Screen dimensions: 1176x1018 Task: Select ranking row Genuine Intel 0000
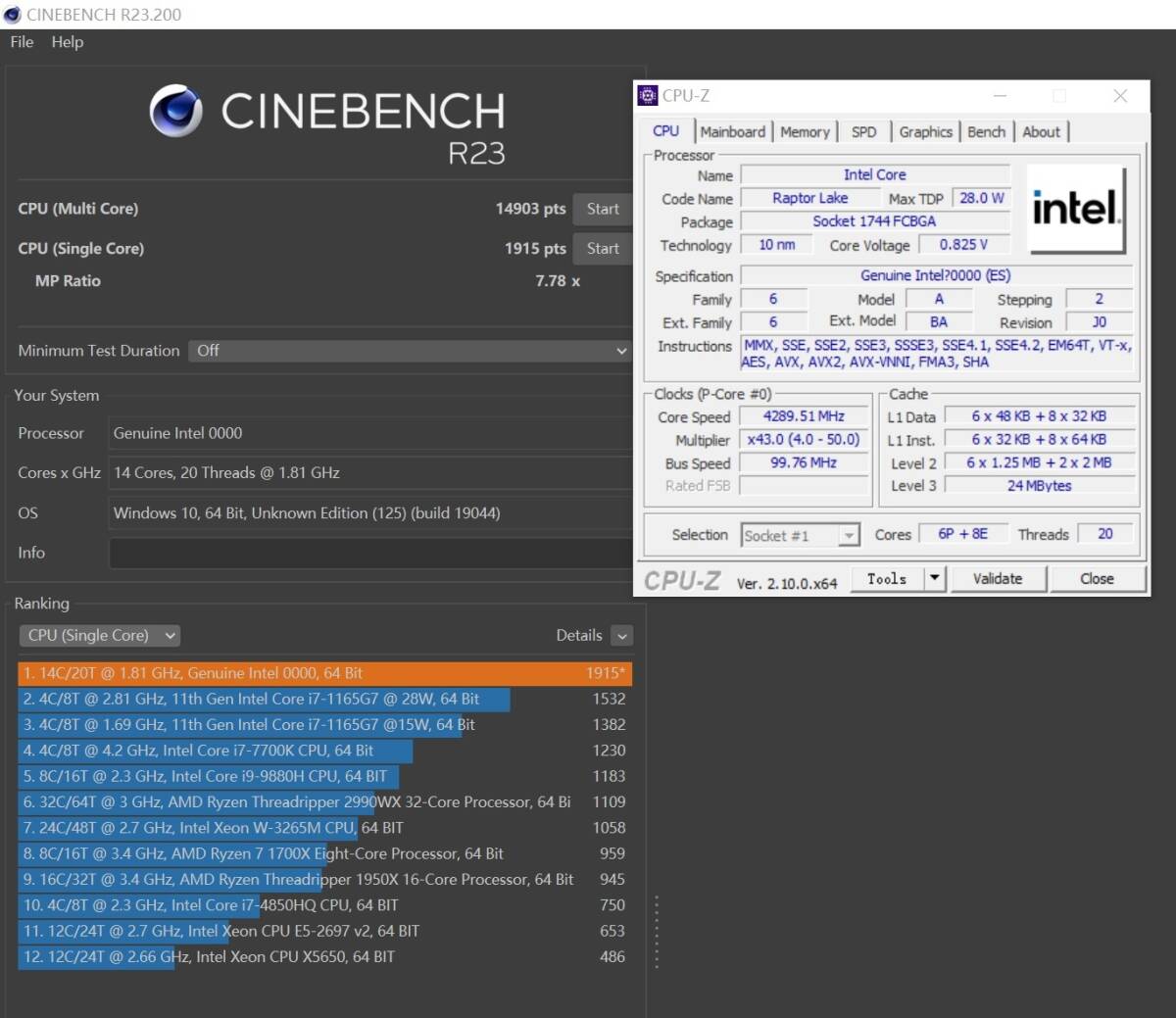tap(324, 673)
